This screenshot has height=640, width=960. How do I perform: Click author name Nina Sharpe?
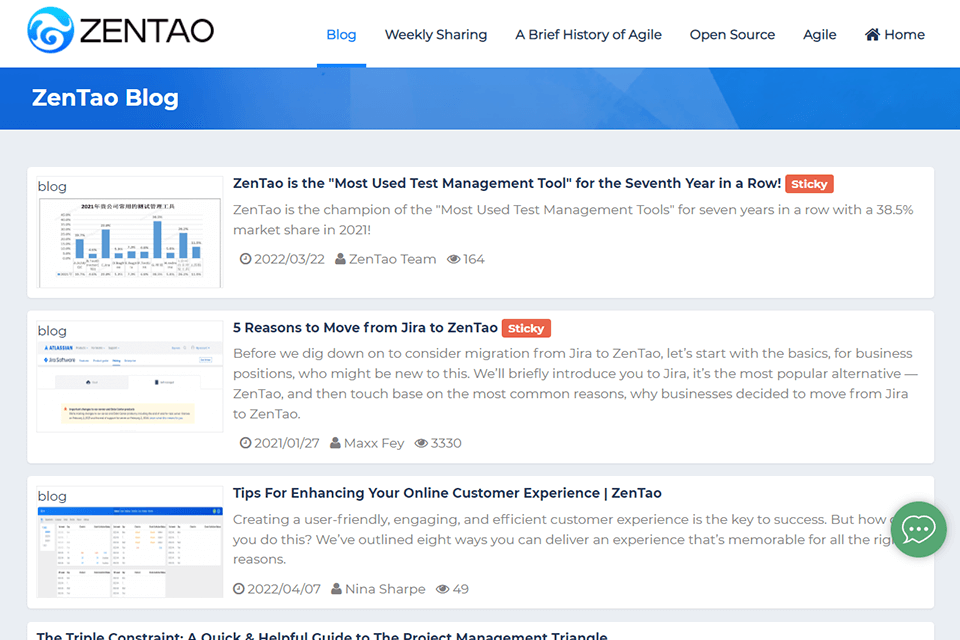coord(385,589)
